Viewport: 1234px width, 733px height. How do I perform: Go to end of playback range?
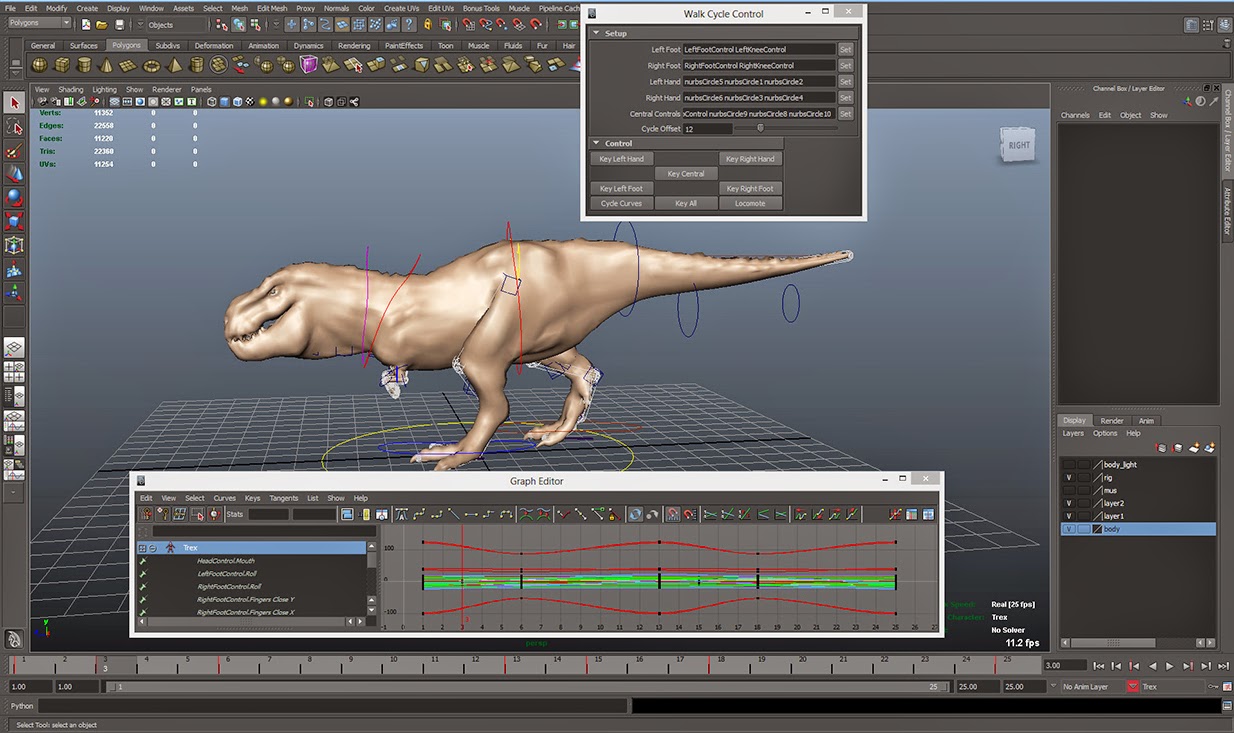(1224, 665)
